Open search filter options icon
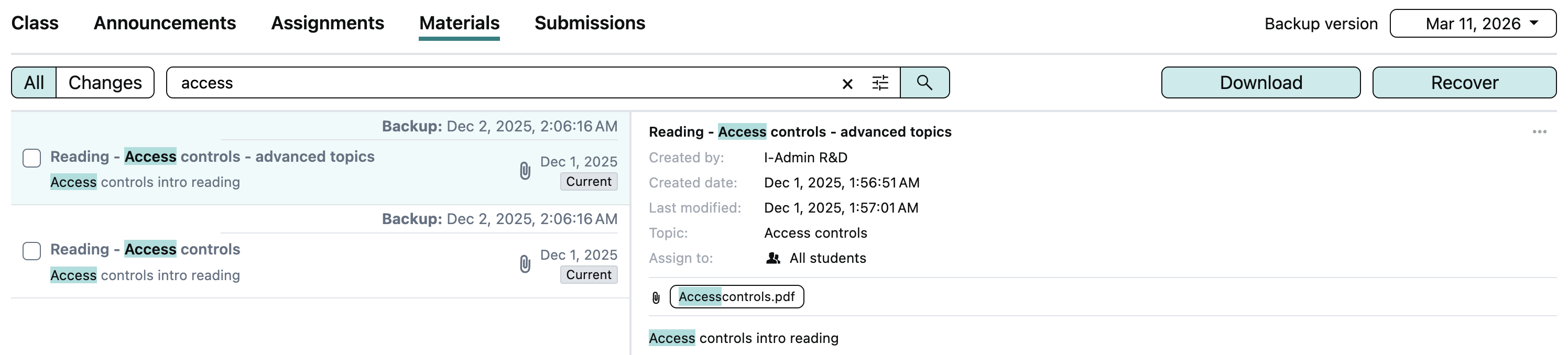 coord(880,83)
